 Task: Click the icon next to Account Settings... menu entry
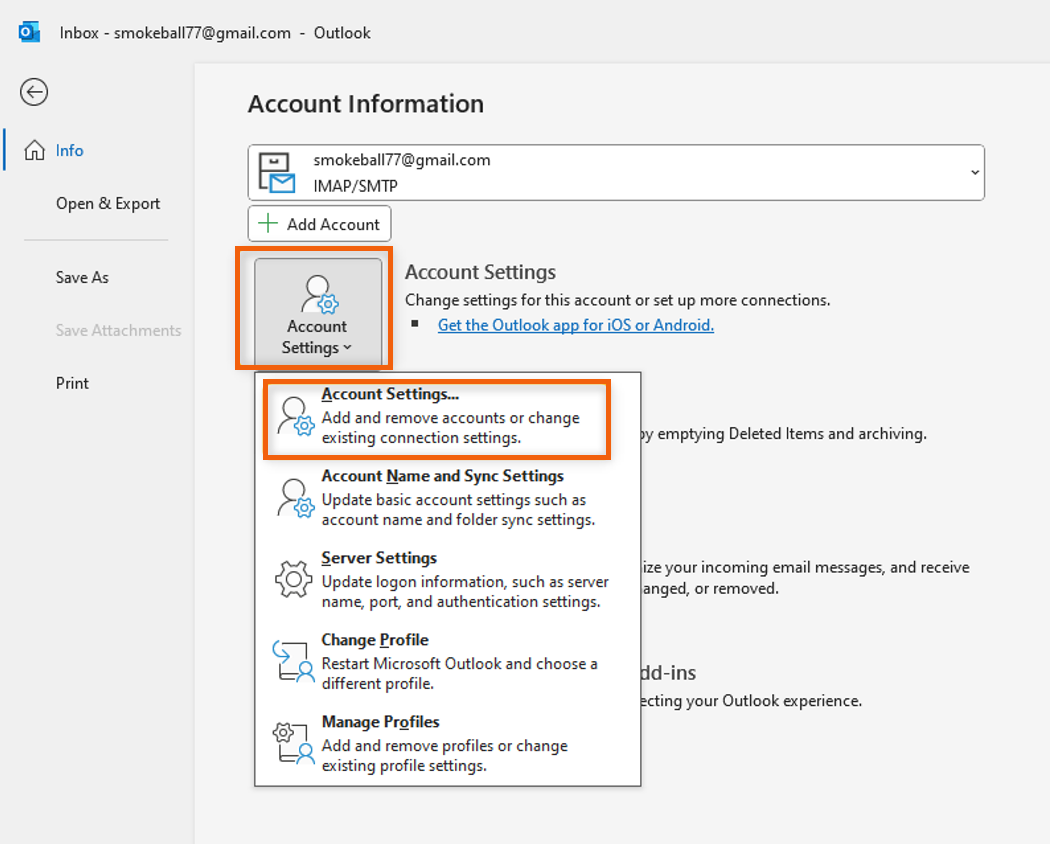(x=295, y=416)
